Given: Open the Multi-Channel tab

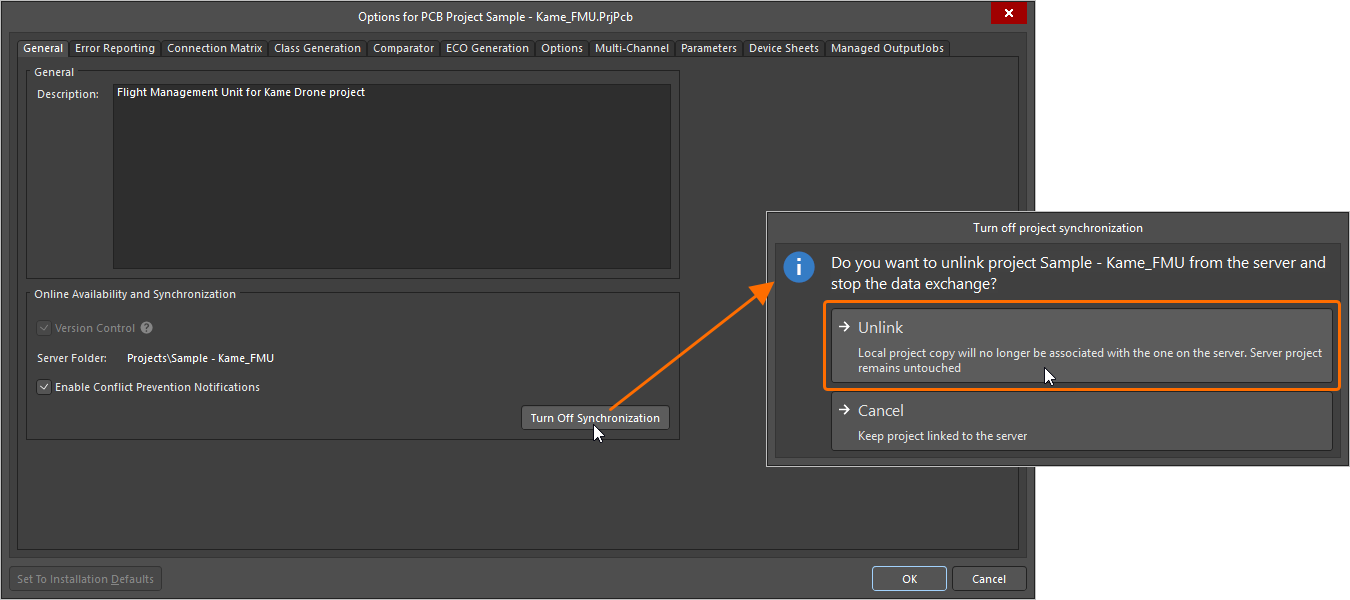Looking at the screenshot, I should point(633,48).
